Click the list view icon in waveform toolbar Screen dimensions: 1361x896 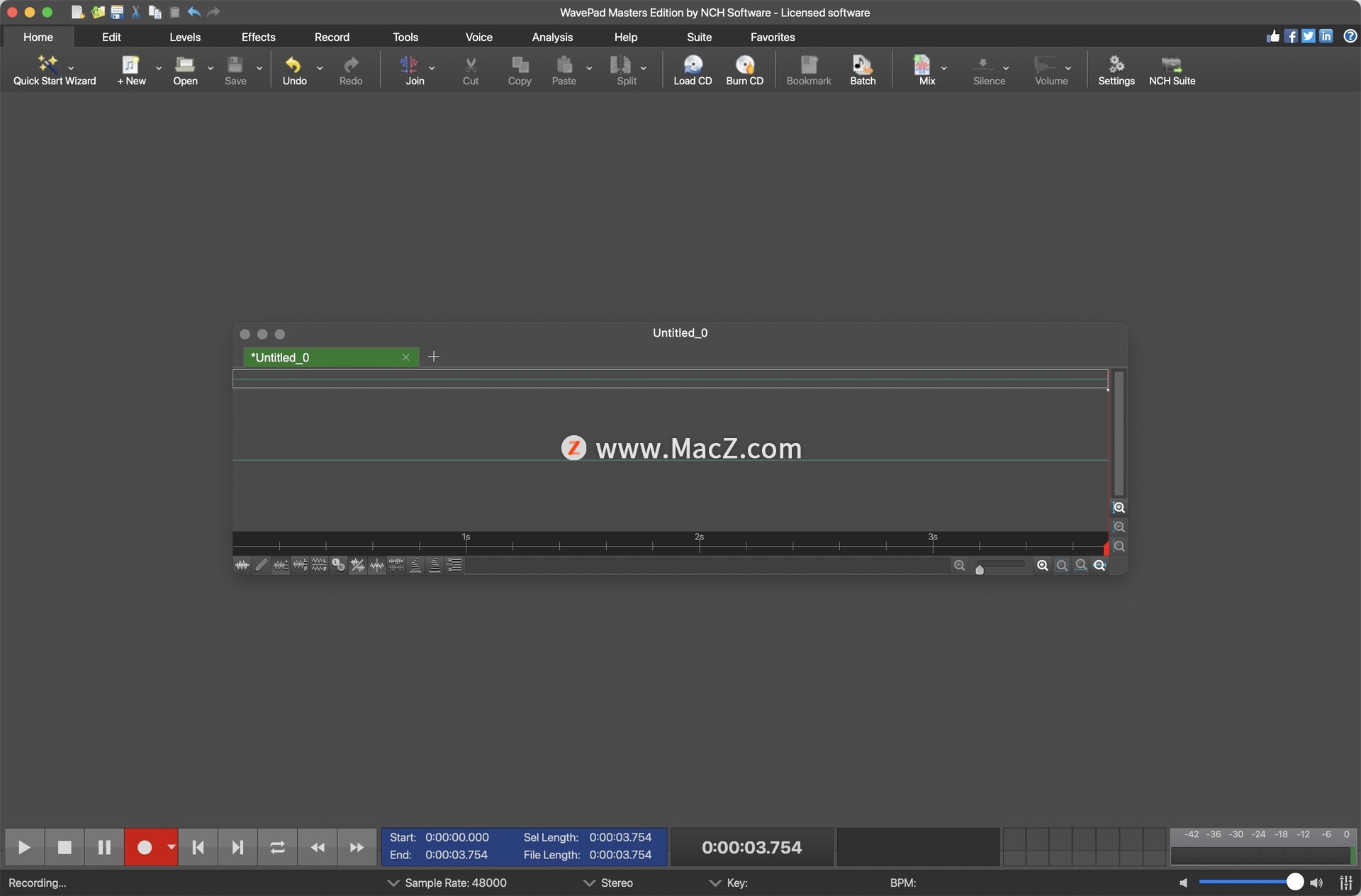click(454, 565)
